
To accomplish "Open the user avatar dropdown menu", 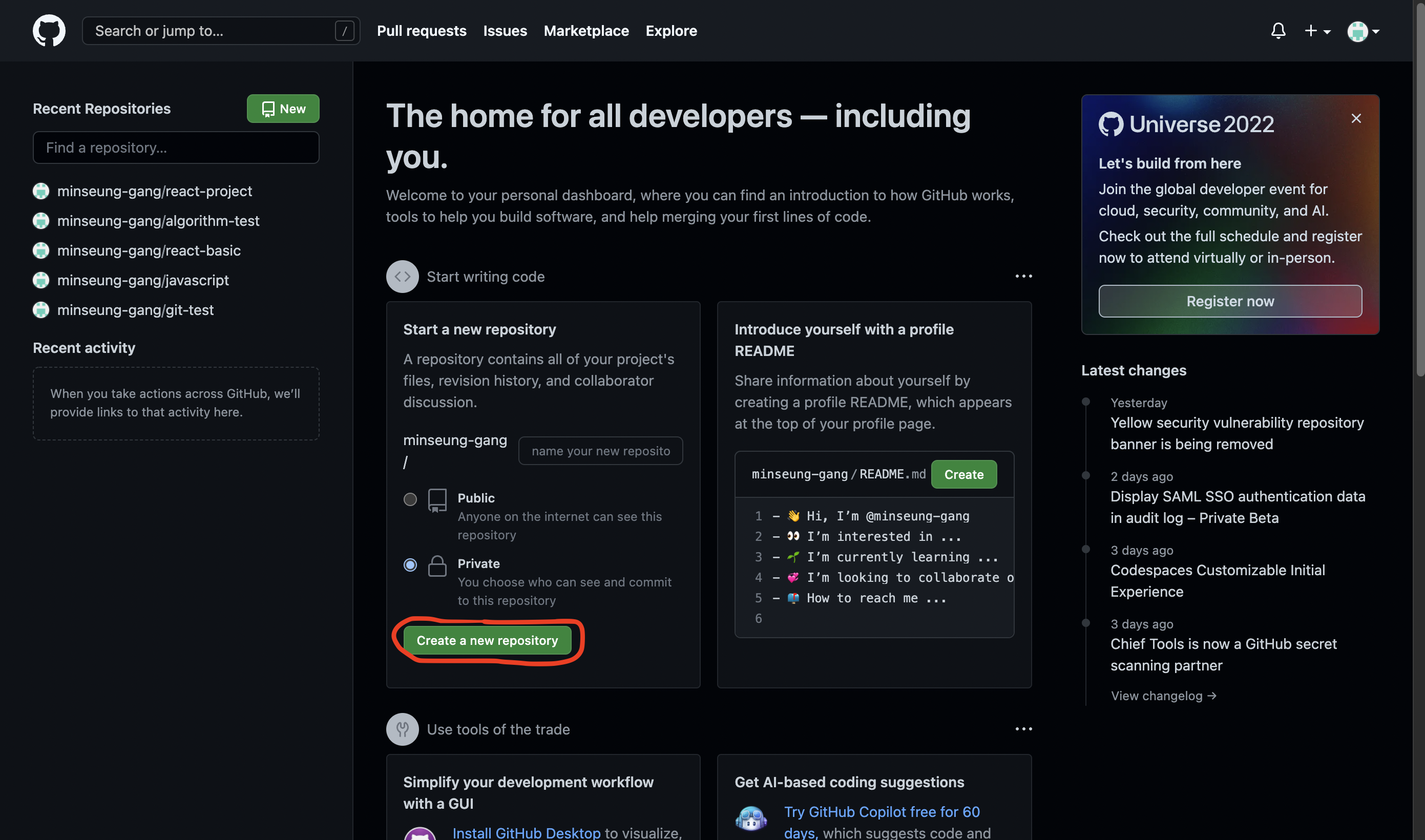I will (1363, 31).
